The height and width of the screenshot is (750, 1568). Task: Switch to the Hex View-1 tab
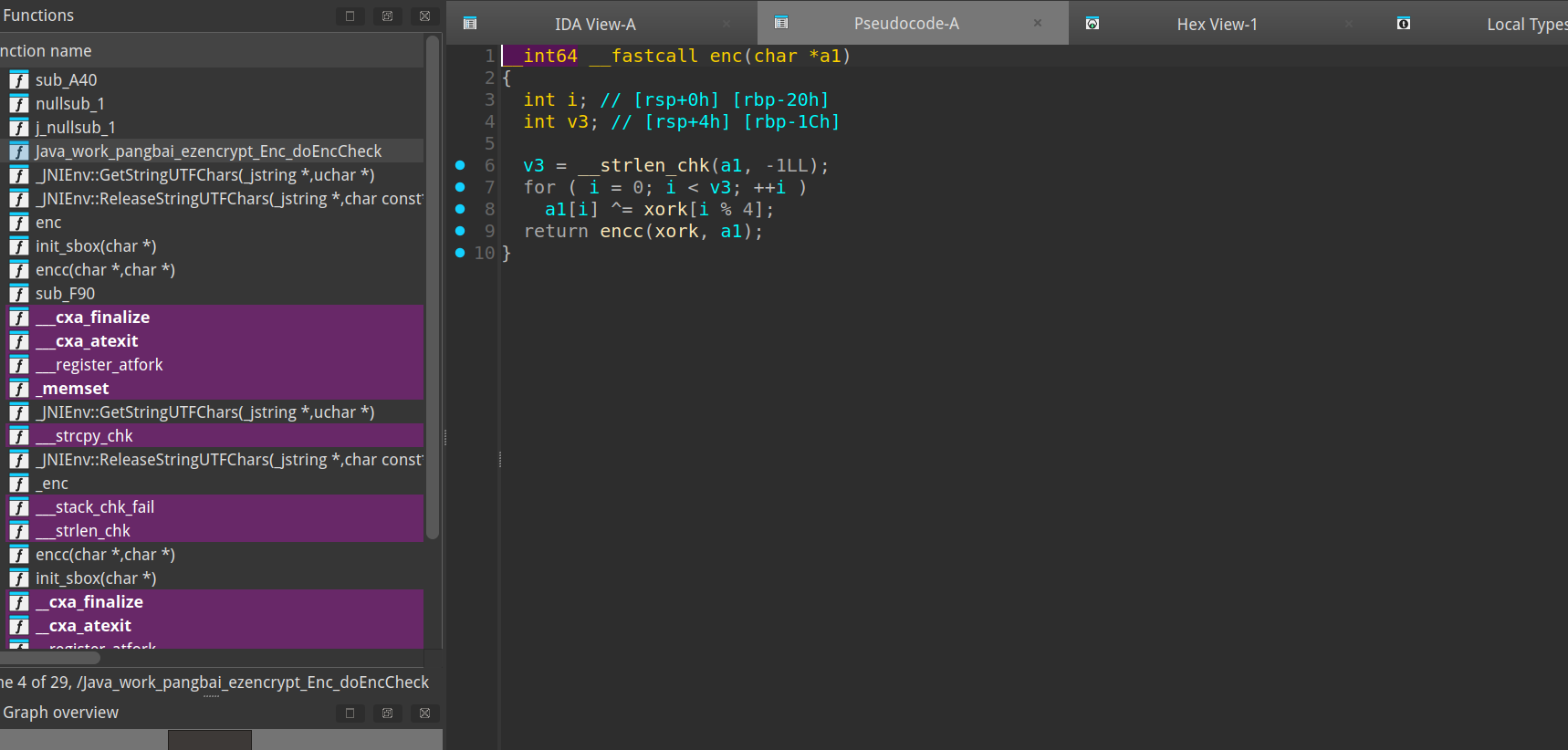tap(1217, 25)
